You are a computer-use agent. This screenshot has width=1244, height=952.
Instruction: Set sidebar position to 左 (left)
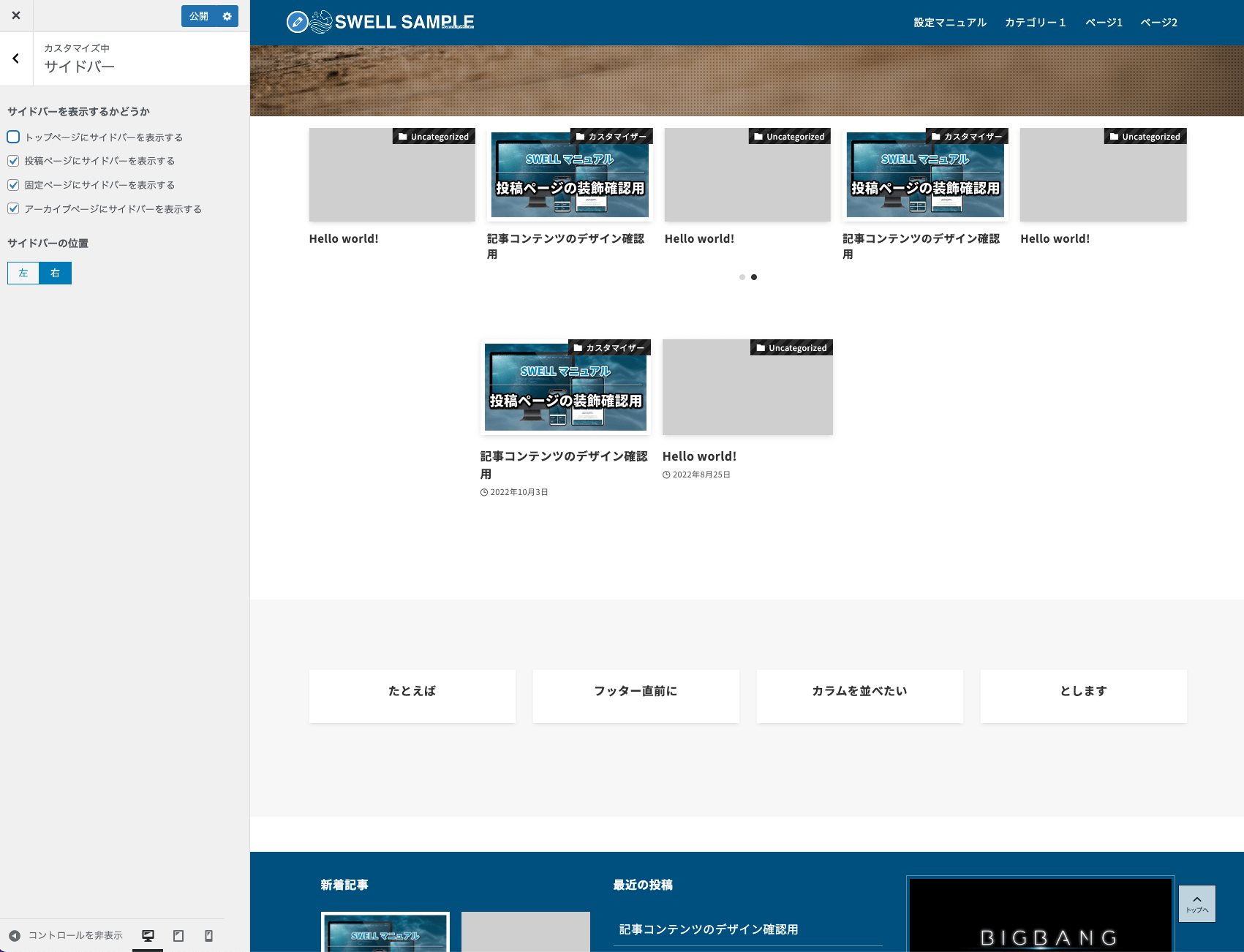pyautogui.click(x=23, y=273)
